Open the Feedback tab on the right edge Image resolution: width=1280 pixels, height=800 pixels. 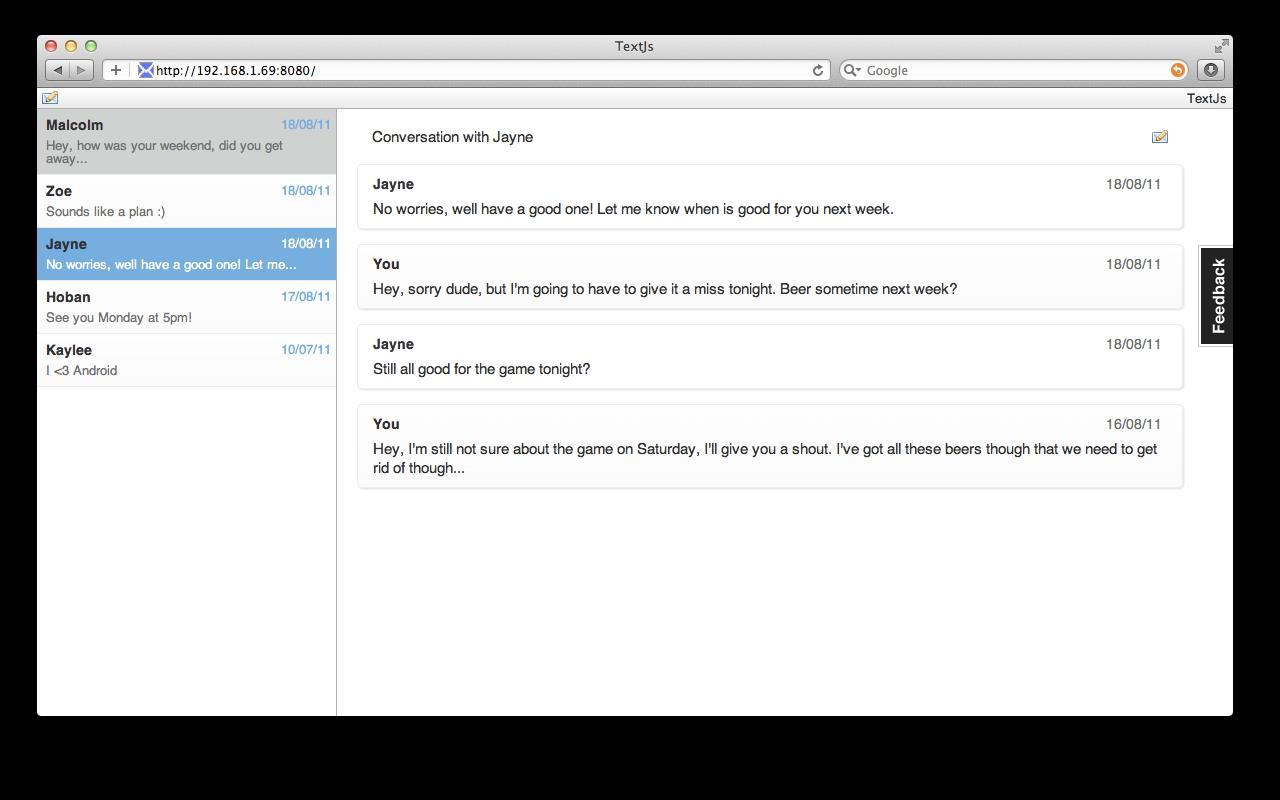(x=1216, y=293)
